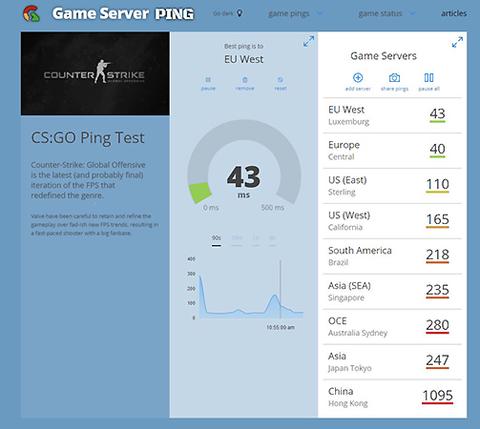Click the 43 ms reading in the gauge

coord(244,181)
